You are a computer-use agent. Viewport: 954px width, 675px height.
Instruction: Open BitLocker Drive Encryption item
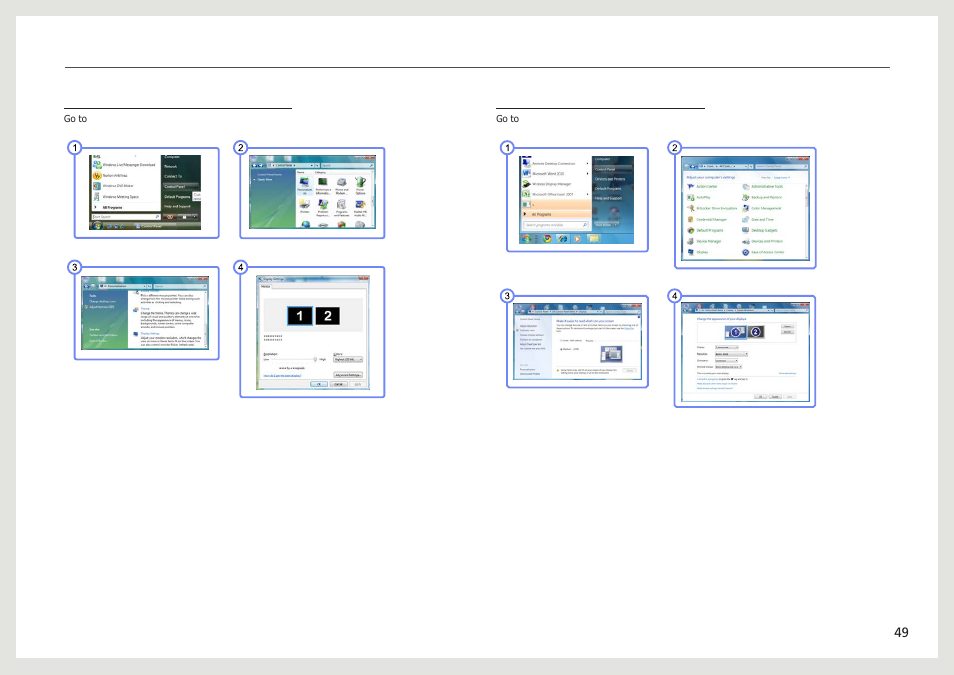tap(712, 208)
